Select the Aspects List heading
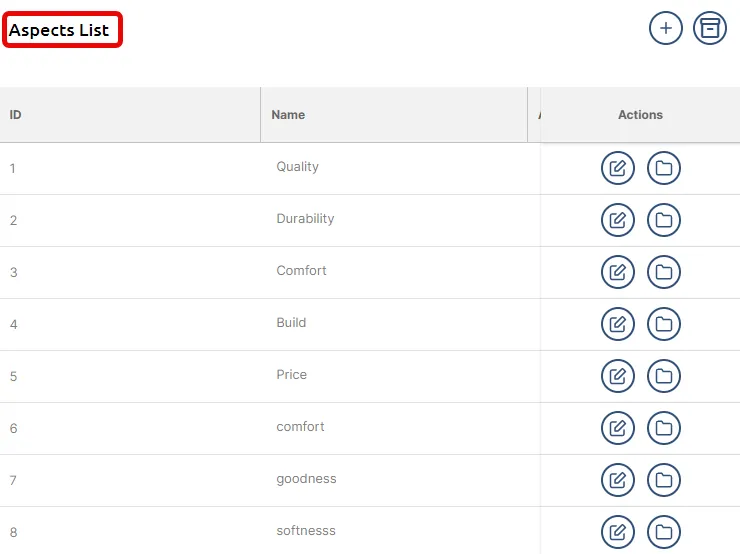 coord(59,30)
